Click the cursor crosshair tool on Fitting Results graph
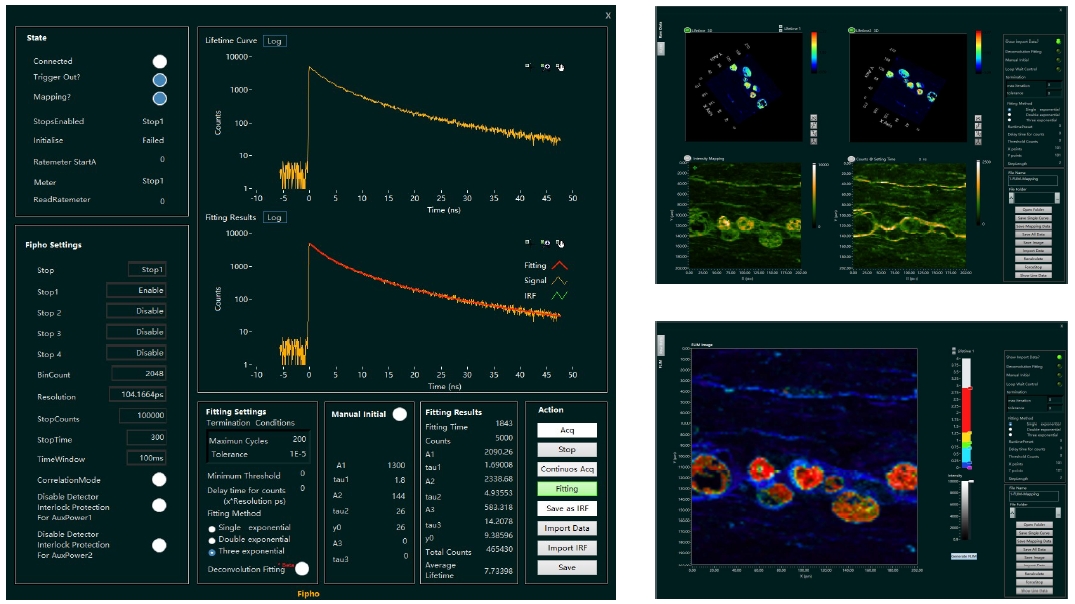This screenshot has width=1075, height=604. point(529,241)
